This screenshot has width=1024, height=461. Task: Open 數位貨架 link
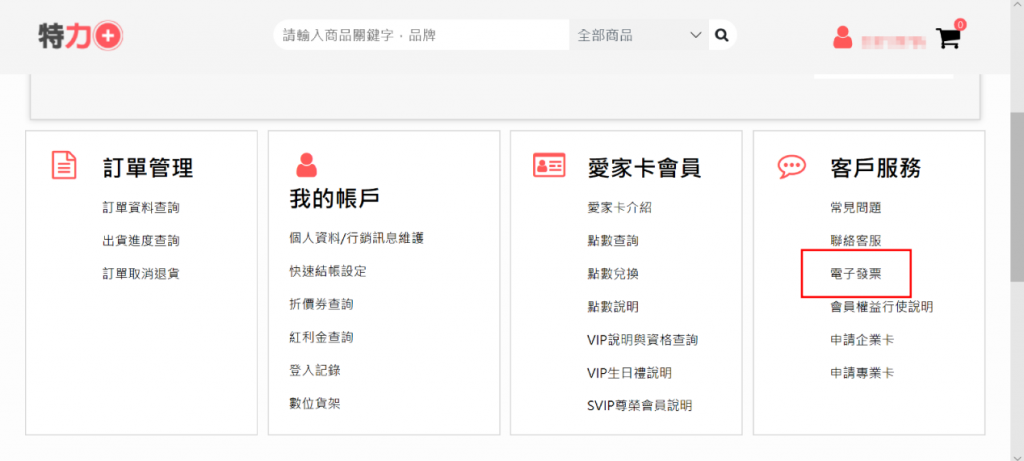[x=315, y=404]
